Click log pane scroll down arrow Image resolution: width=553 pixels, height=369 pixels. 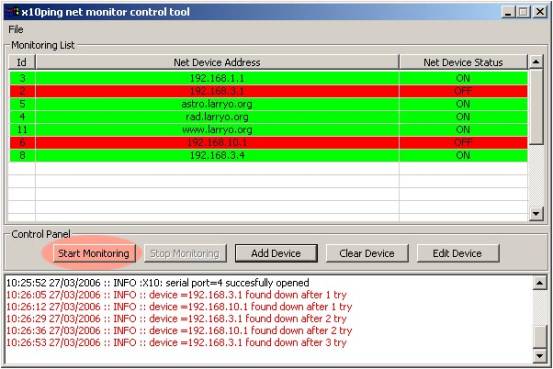(x=540, y=356)
